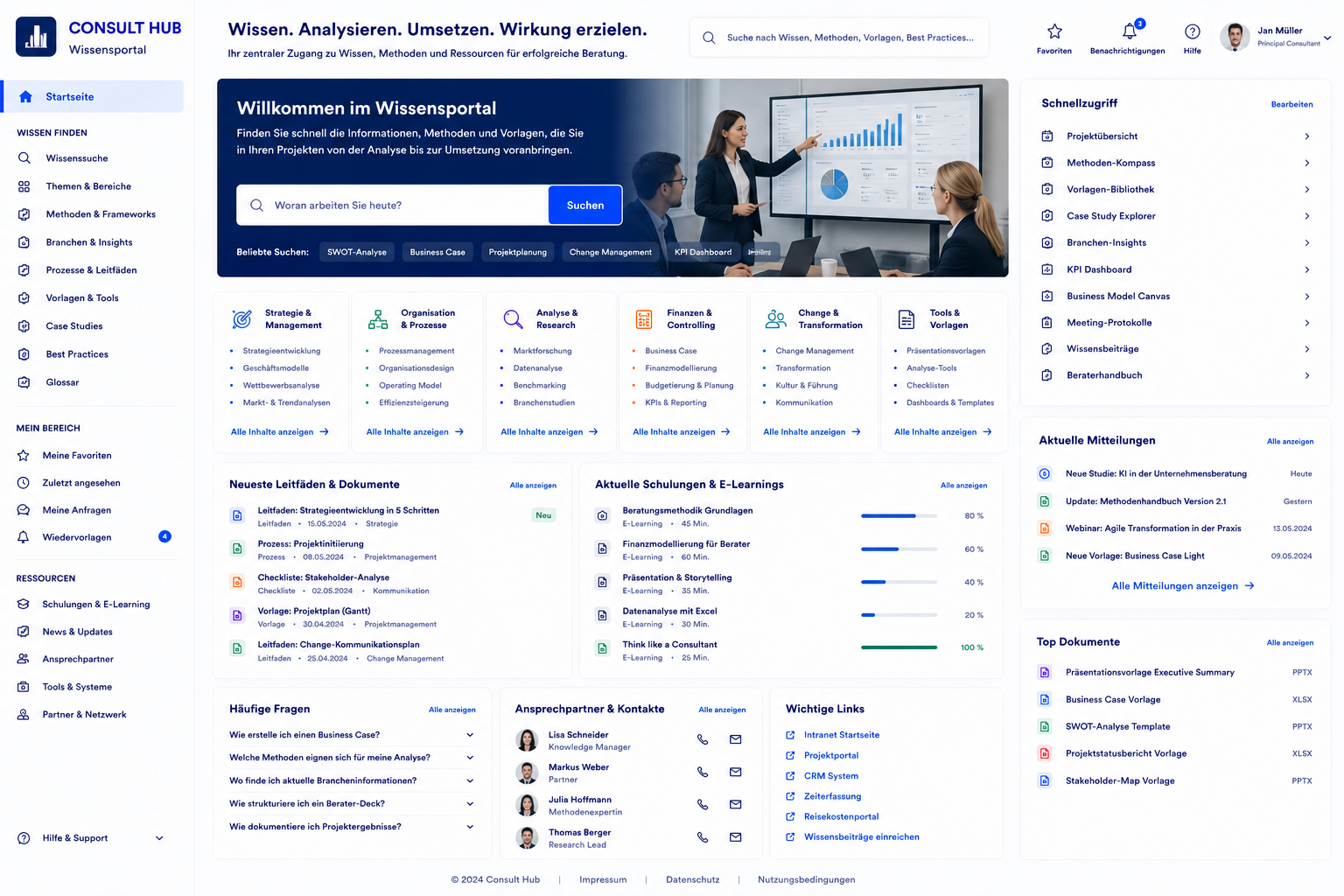Click the Consult Hub logo
This screenshot has height=896, width=1344.
point(36,37)
